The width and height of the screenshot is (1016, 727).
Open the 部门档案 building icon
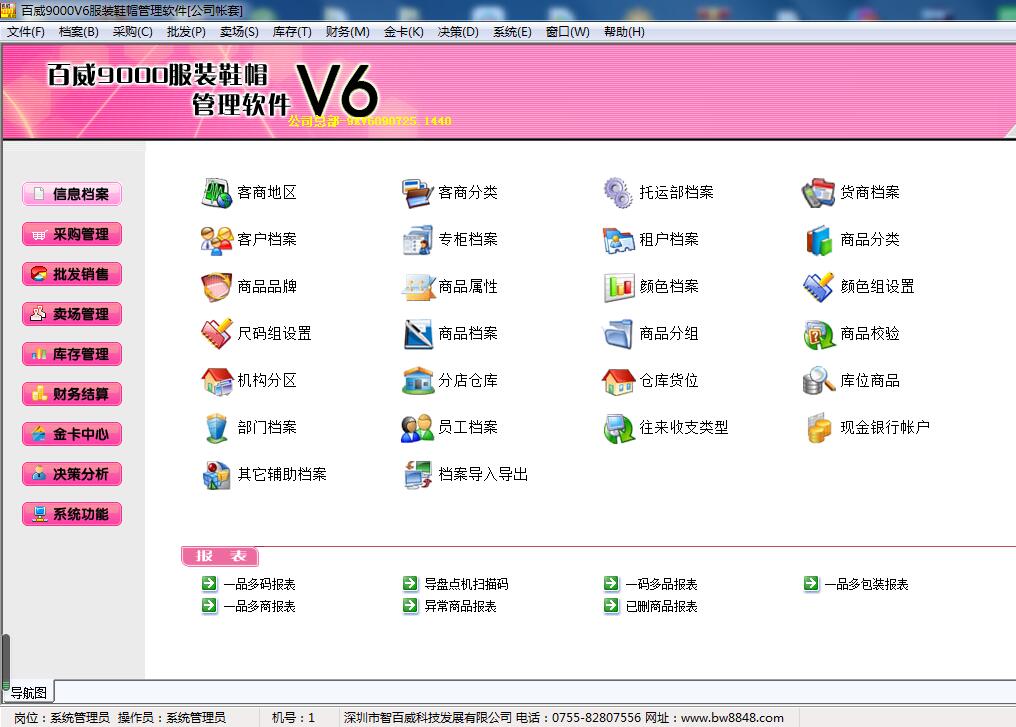point(216,428)
